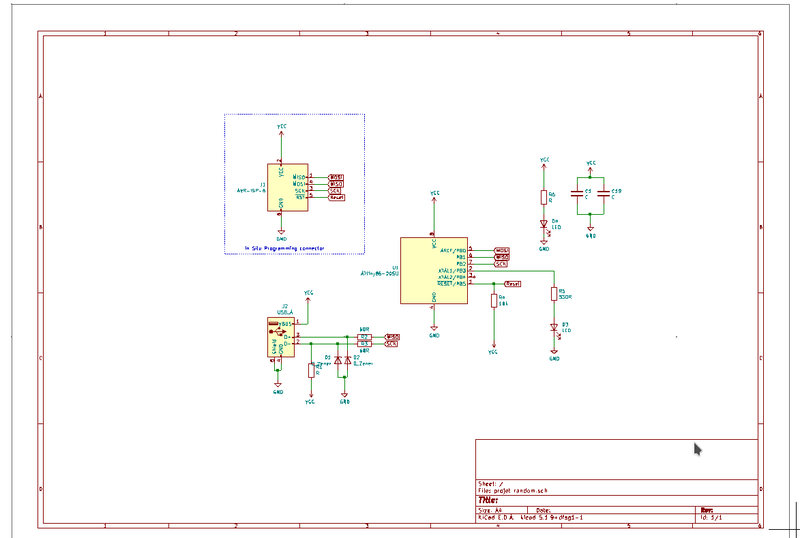Click the D3 LED symbol
Image resolution: width=800 pixels, height=538 pixels.
pyautogui.click(x=554, y=329)
